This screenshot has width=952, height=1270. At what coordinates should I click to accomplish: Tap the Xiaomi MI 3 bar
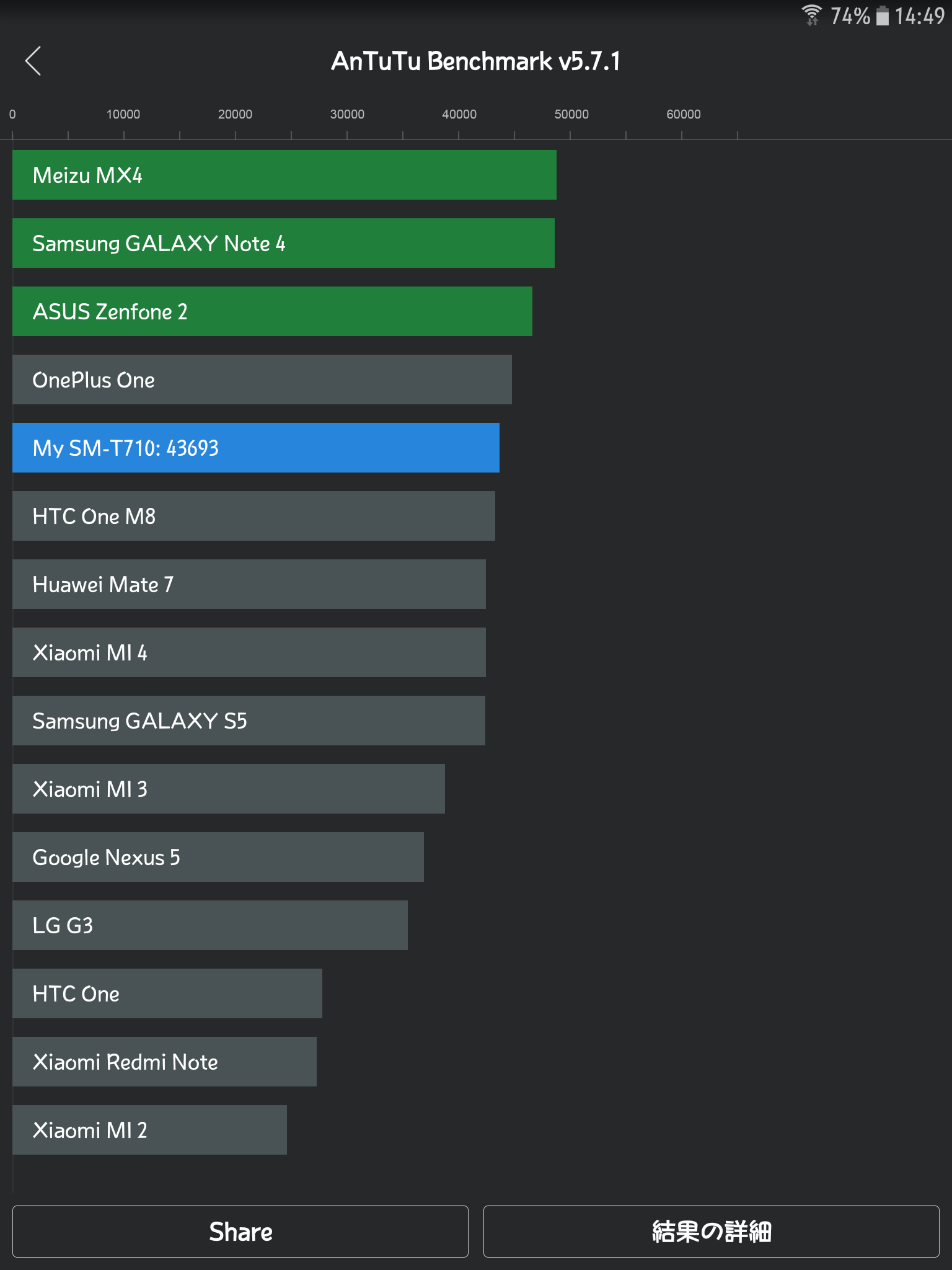pyautogui.click(x=228, y=789)
